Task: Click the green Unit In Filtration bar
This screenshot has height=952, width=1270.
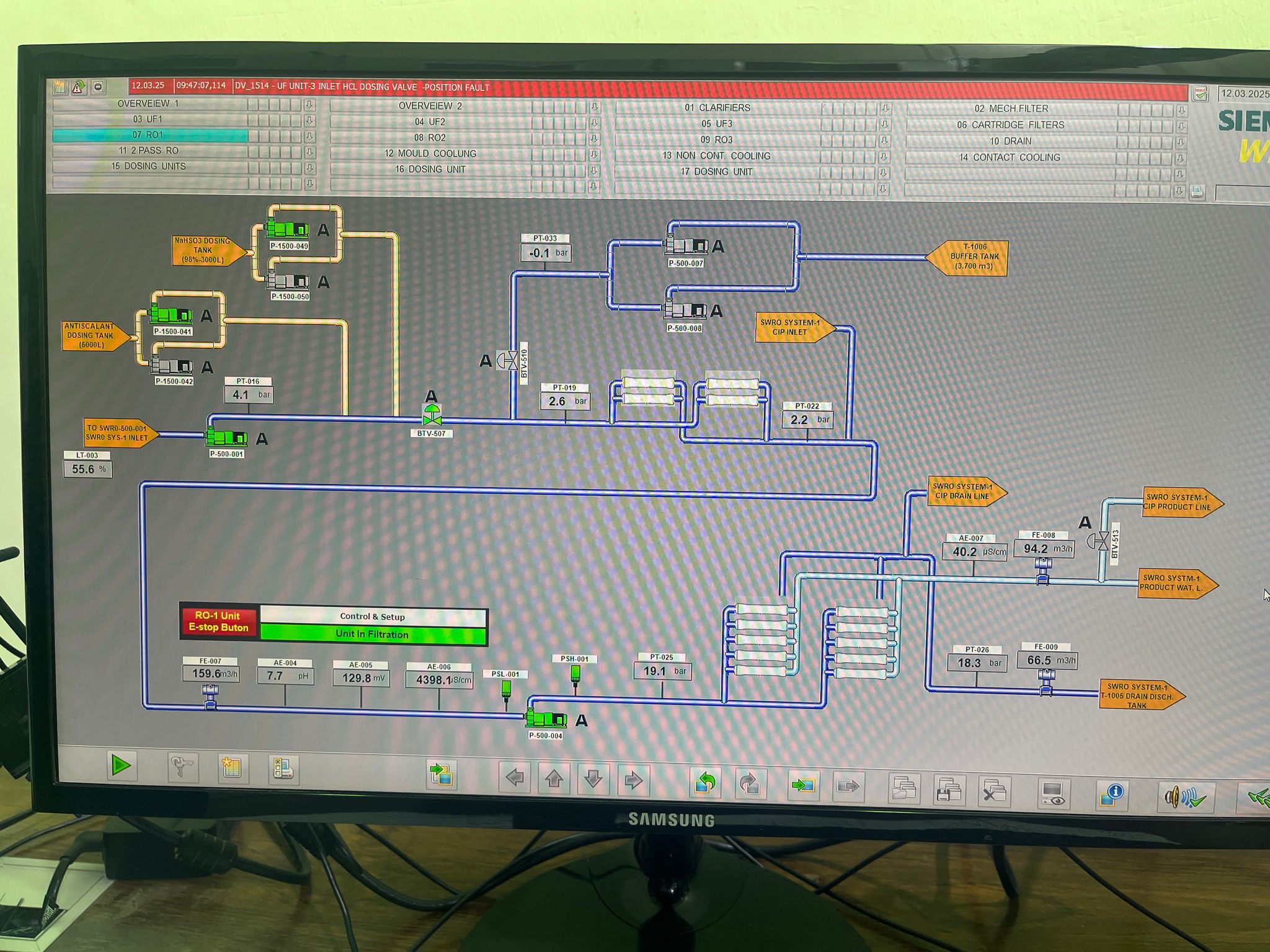Action: coord(373,634)
